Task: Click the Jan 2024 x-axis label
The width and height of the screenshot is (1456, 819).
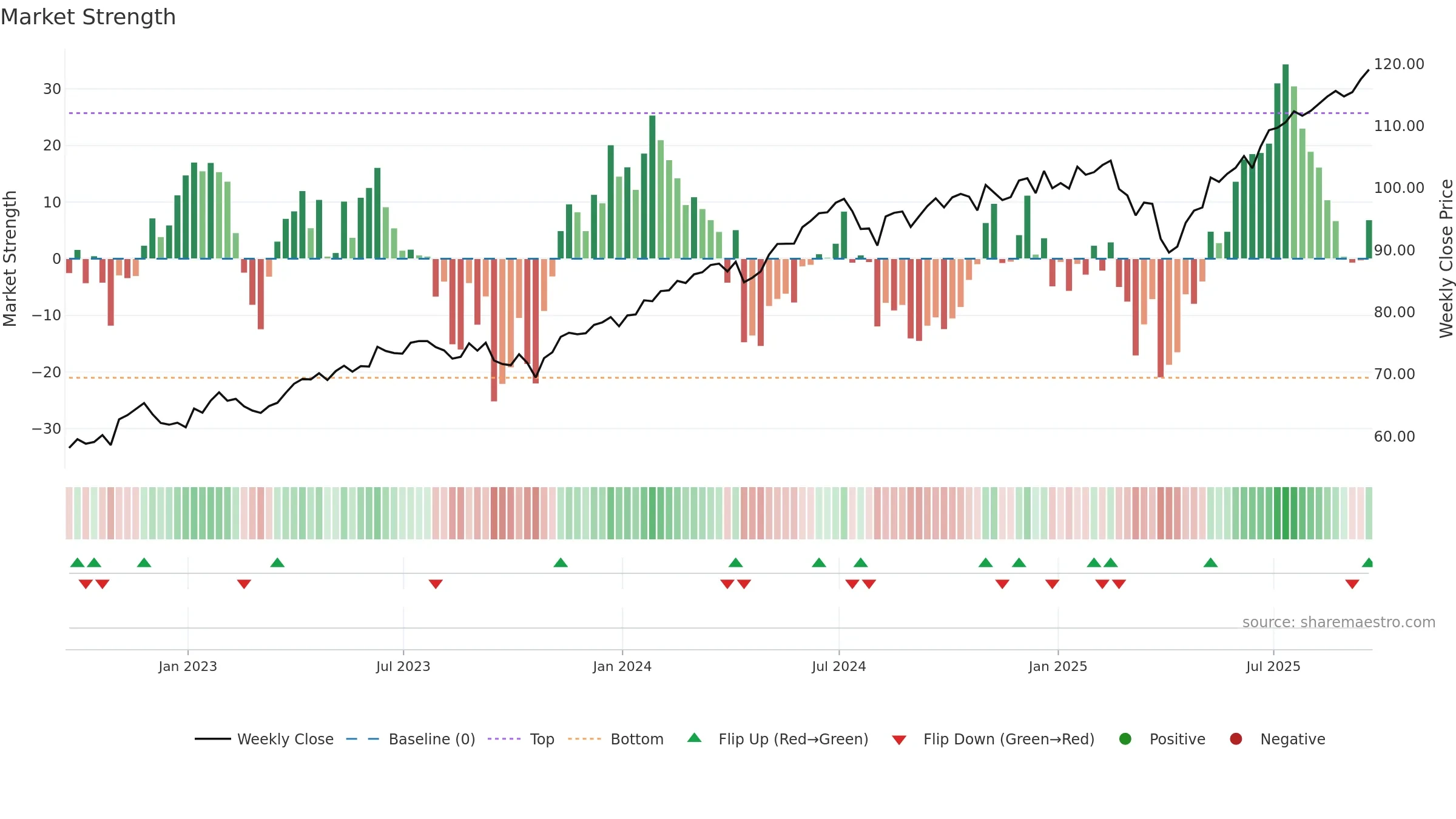Action: tap(622, 666)
